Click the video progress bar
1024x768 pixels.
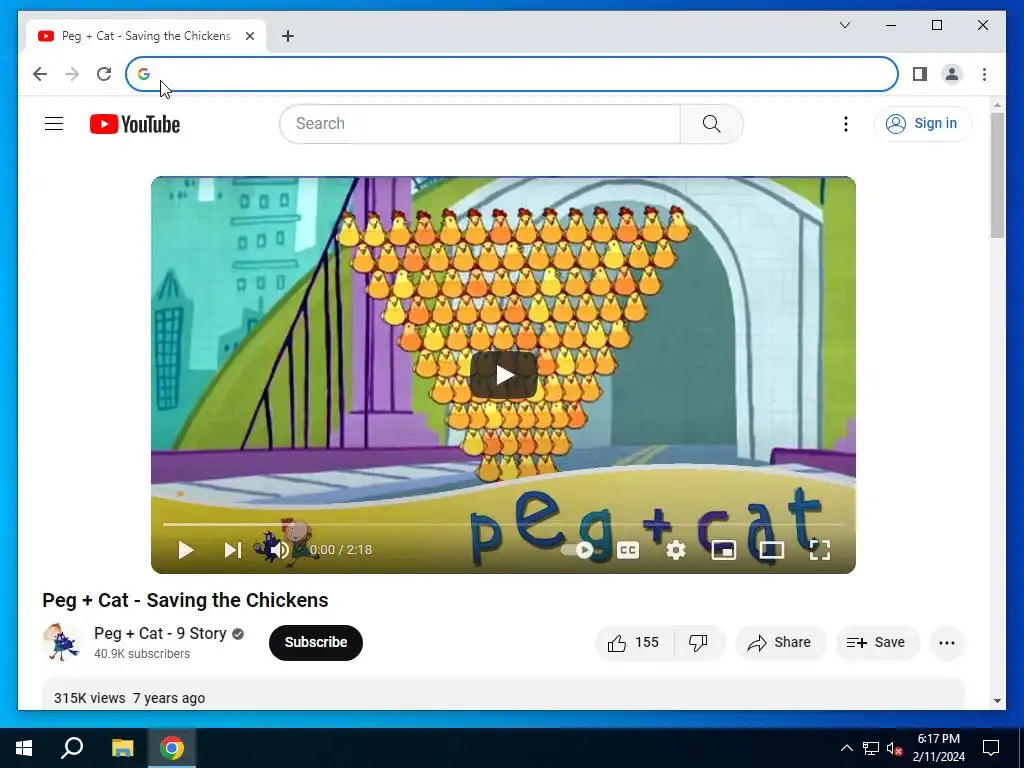[x=503, y=524]
